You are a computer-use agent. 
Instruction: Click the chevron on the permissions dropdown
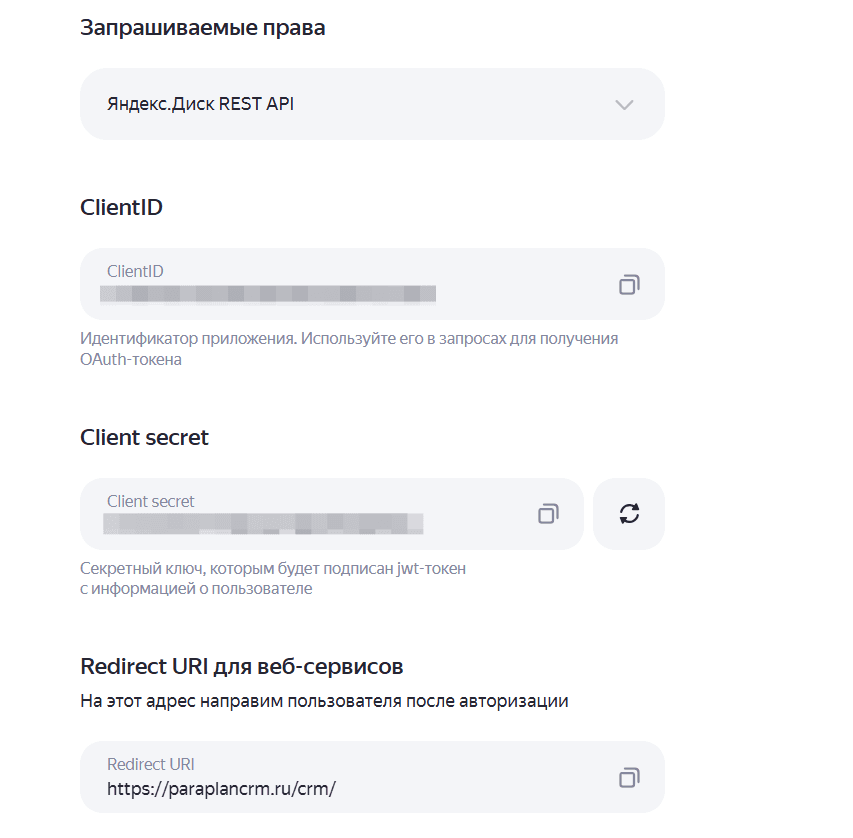coord(623,104)
